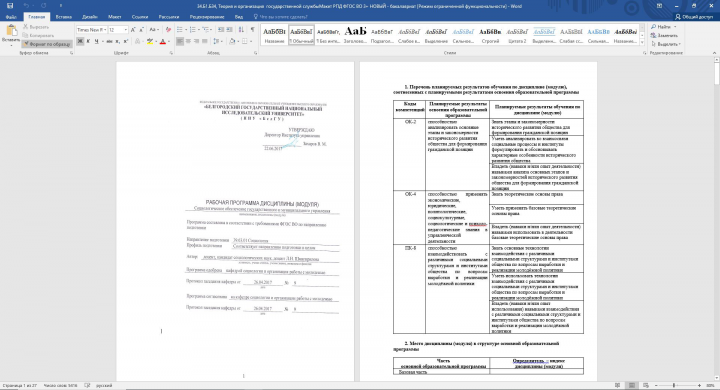
Task: Open Paragraph dialog launcher
Action: coord(255,53)
